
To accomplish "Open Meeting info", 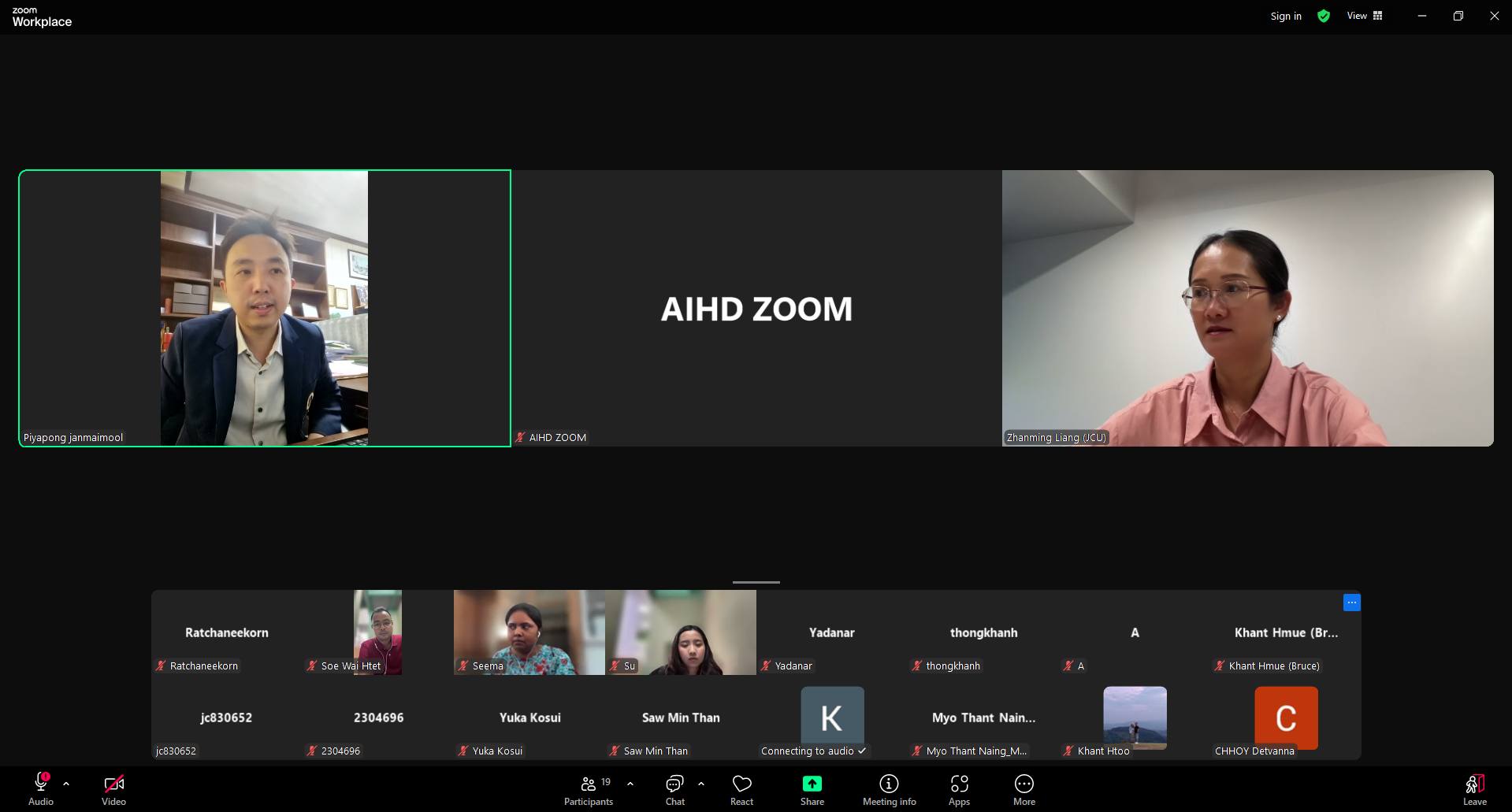I will coord(889,790).
